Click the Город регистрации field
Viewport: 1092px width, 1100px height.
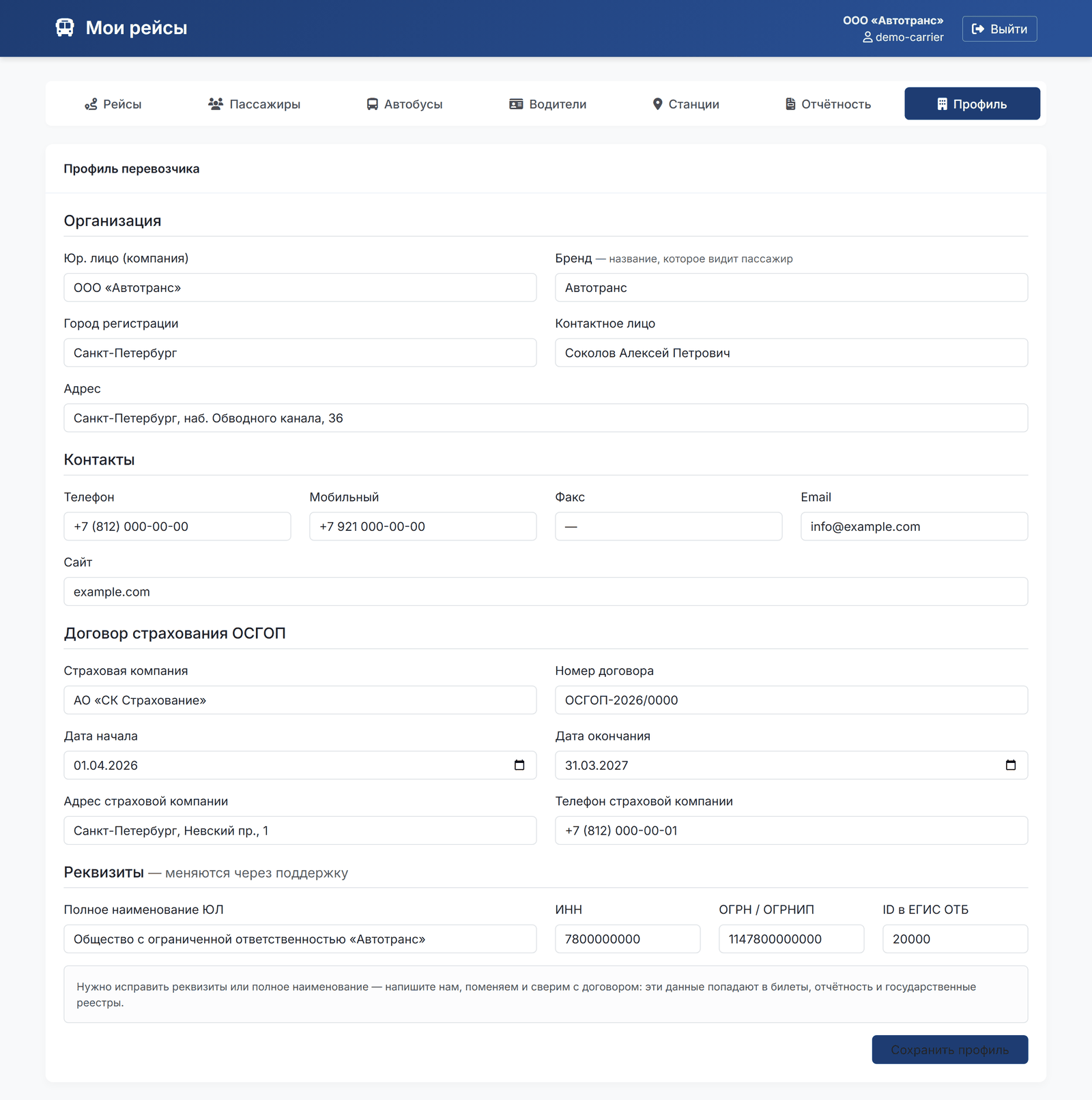(x=300, y=353)
